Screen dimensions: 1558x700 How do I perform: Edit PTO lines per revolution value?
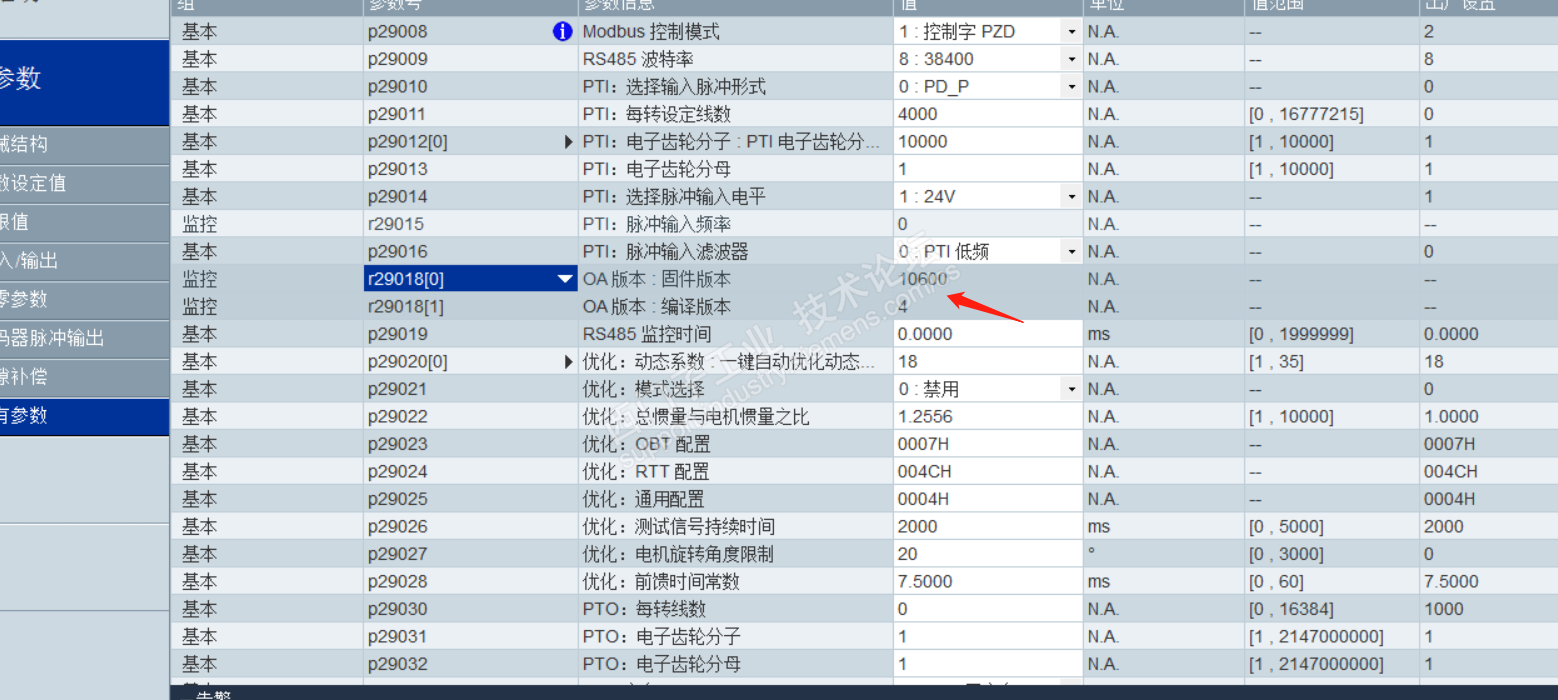click(988, 609)
